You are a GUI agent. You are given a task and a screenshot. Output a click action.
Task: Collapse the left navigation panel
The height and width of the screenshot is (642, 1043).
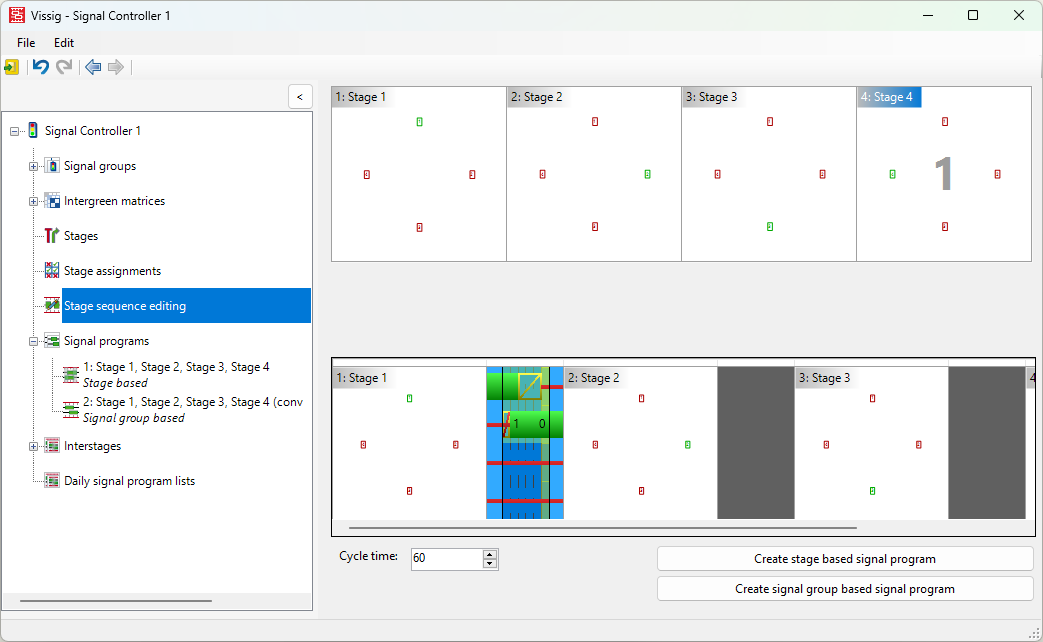coord(300,97)
